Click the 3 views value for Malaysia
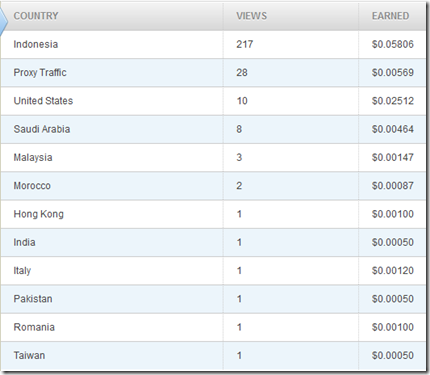Image resolution: width=430 pixels, height=375 pixels. [239, 157]
